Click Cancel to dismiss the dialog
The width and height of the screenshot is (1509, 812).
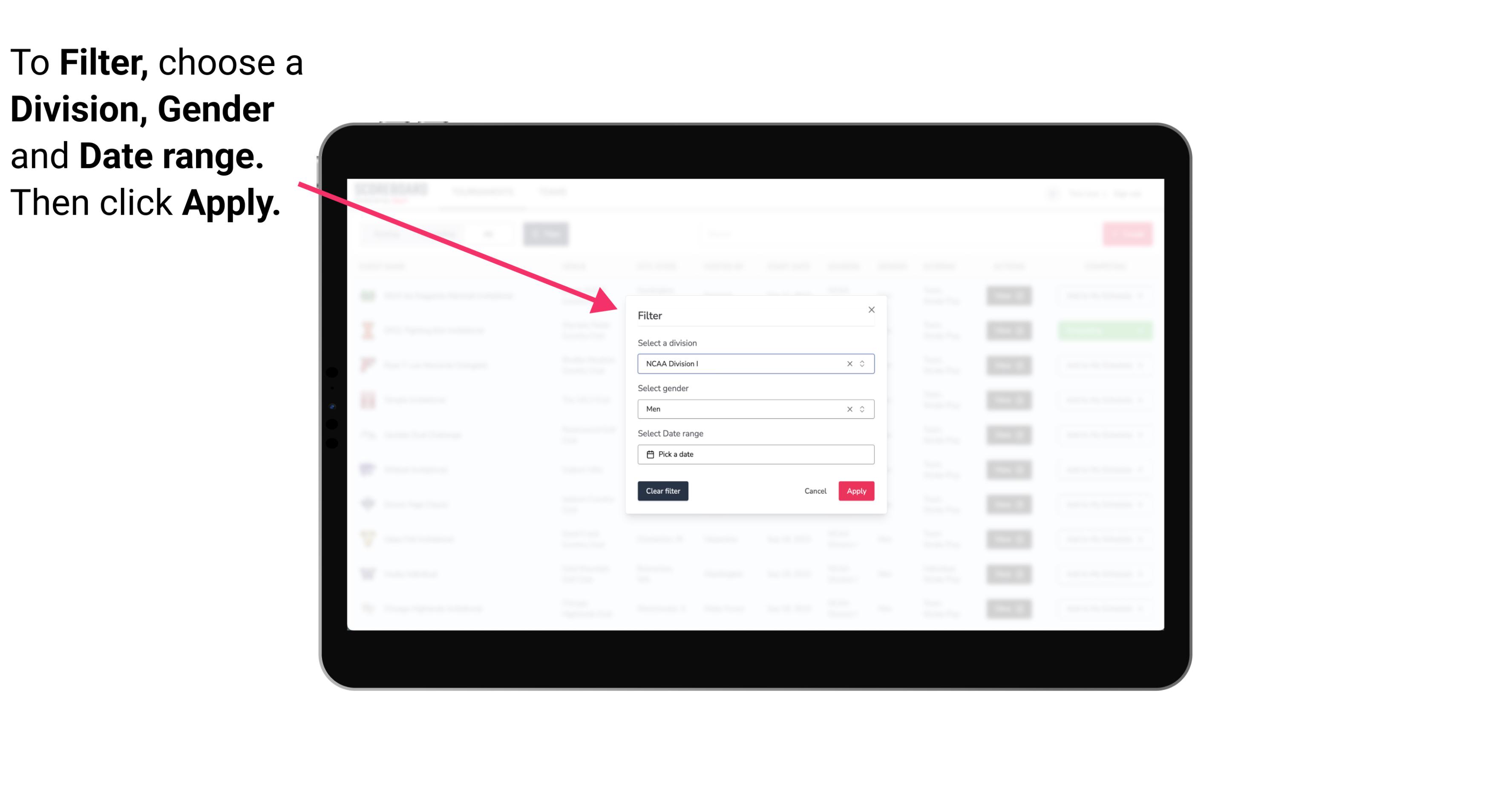[815, 491]
